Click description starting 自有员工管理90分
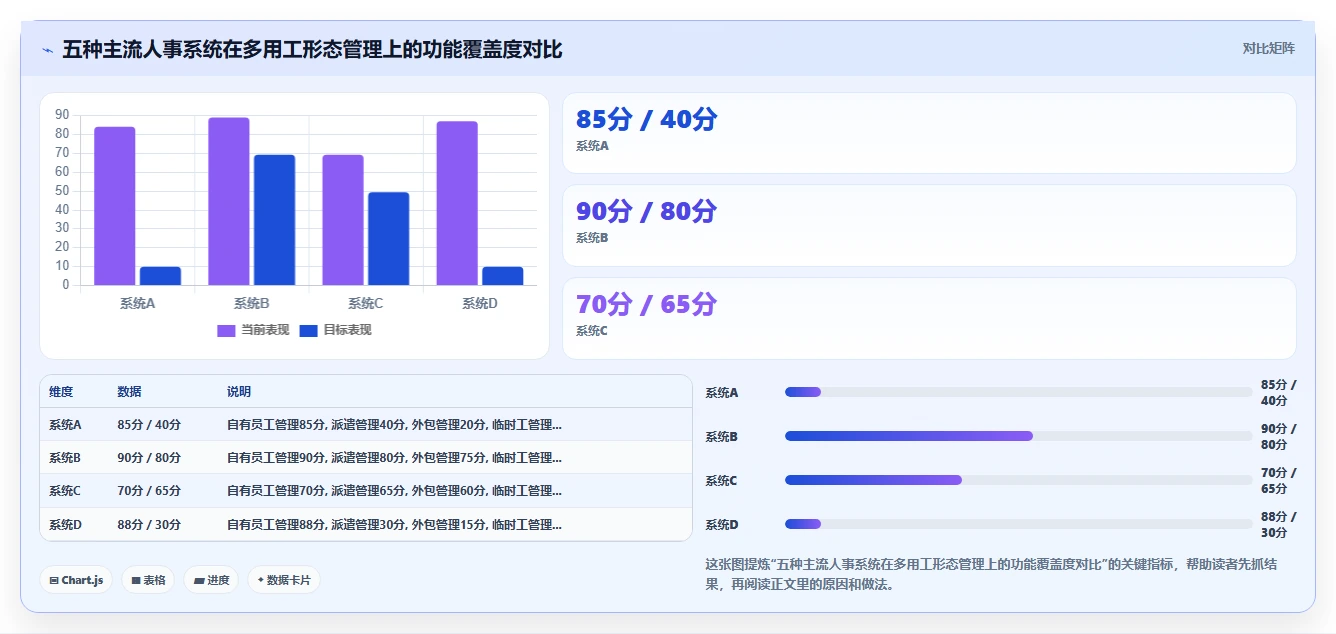Screen dimensions: 1336x634 click(394, 458)
